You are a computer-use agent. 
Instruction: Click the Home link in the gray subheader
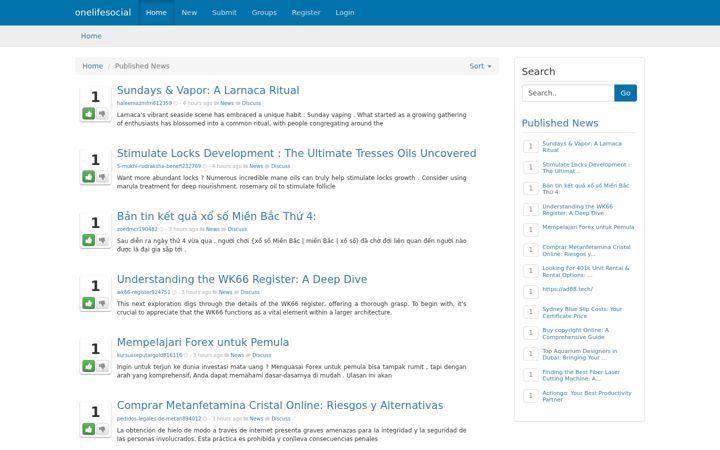tap(91, 36)
